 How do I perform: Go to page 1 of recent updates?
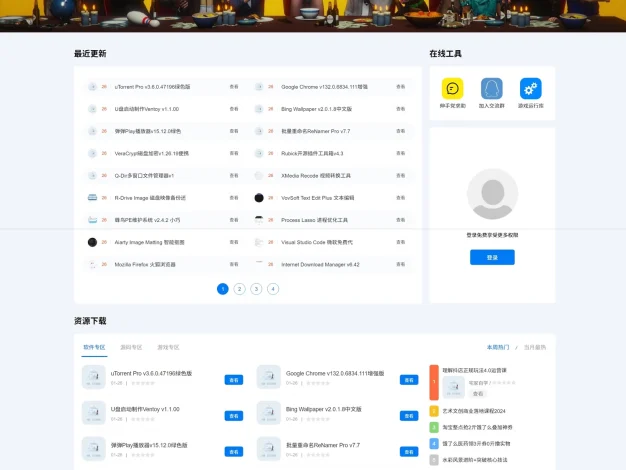pos(223,289)
